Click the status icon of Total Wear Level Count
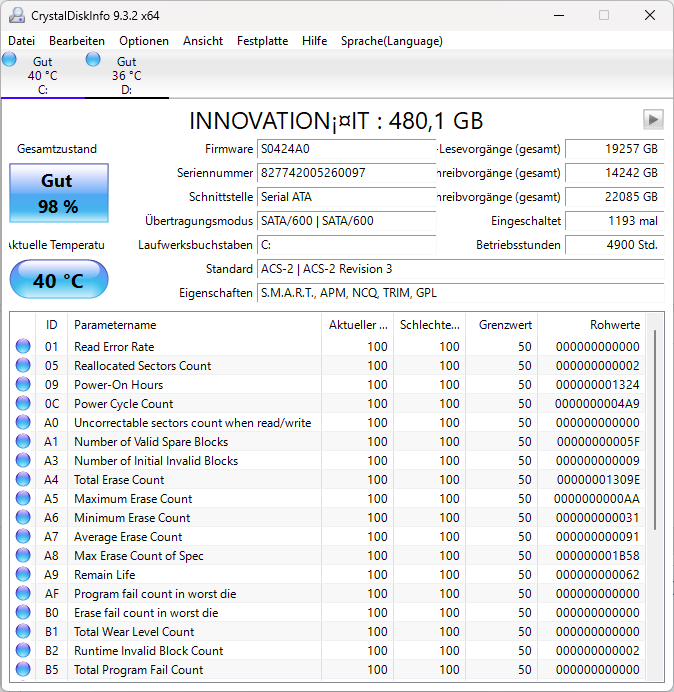This screenshot has height=692, width=674. (x=23, y=631)
